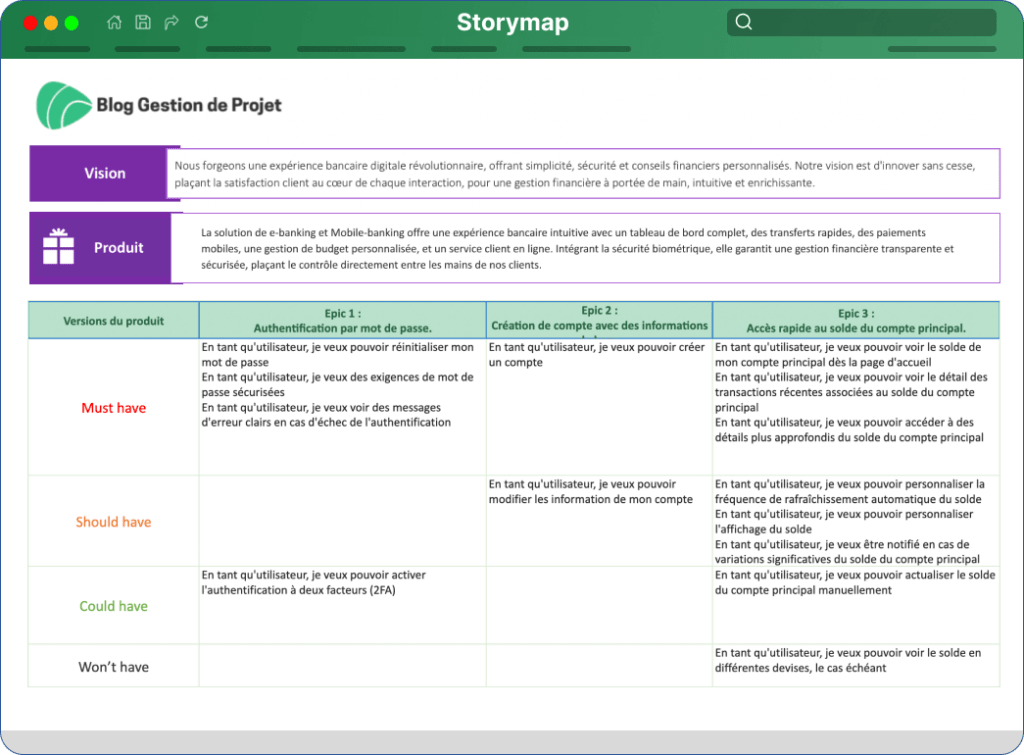1024x755 pixels.
Task: Click the home icon in title bar
Action: (114, 22)
